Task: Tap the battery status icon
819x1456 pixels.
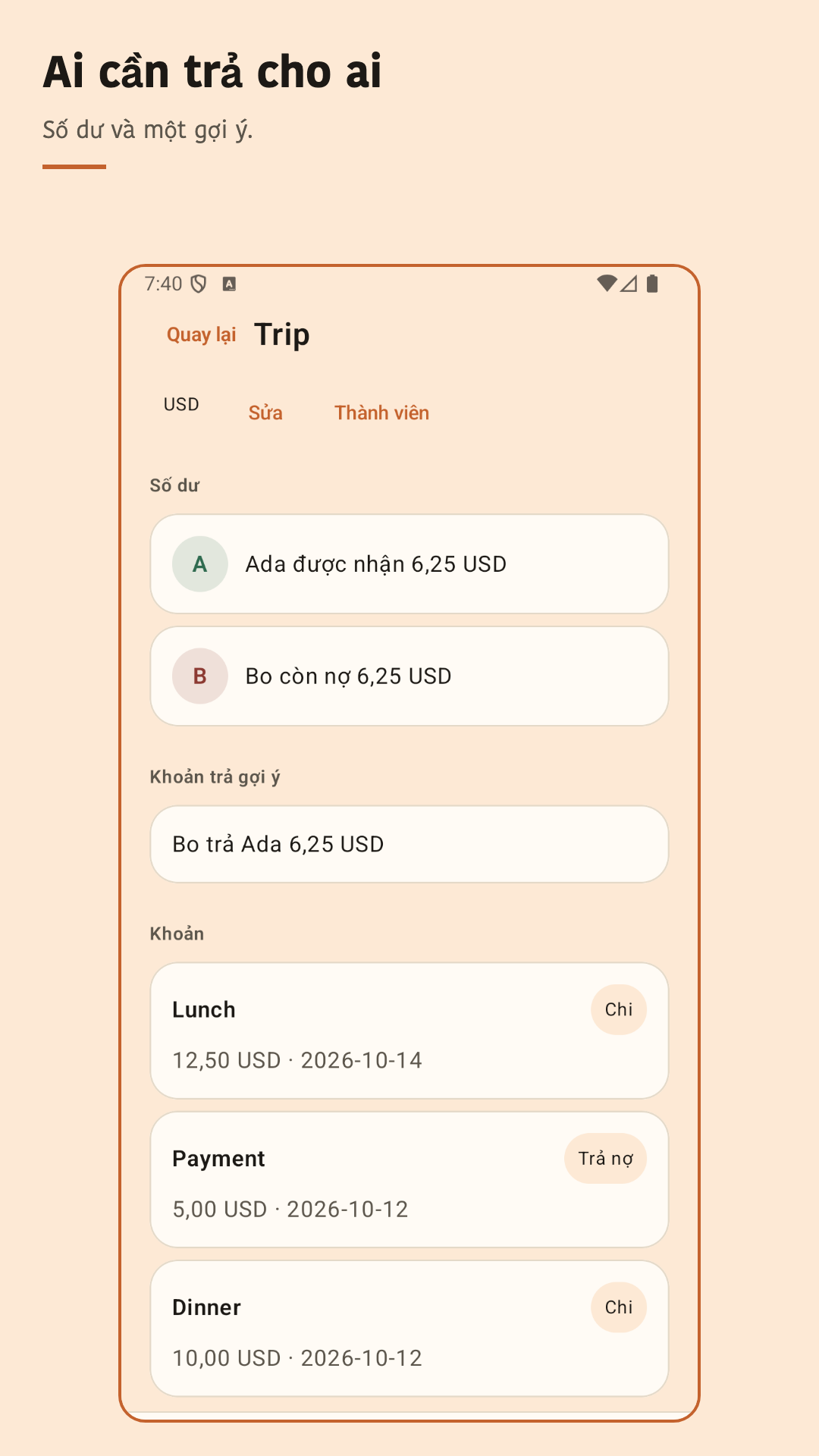Action: [652, 284]
